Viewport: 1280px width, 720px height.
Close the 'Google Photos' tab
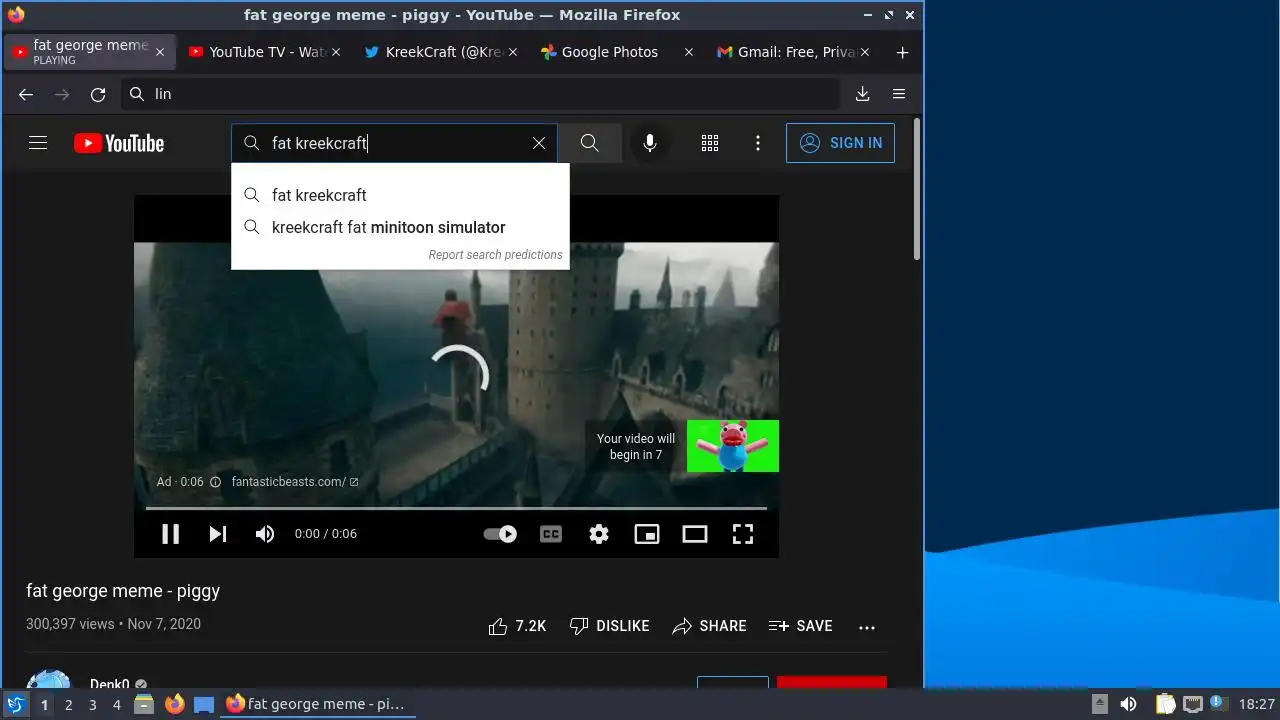tap(688, 52)
